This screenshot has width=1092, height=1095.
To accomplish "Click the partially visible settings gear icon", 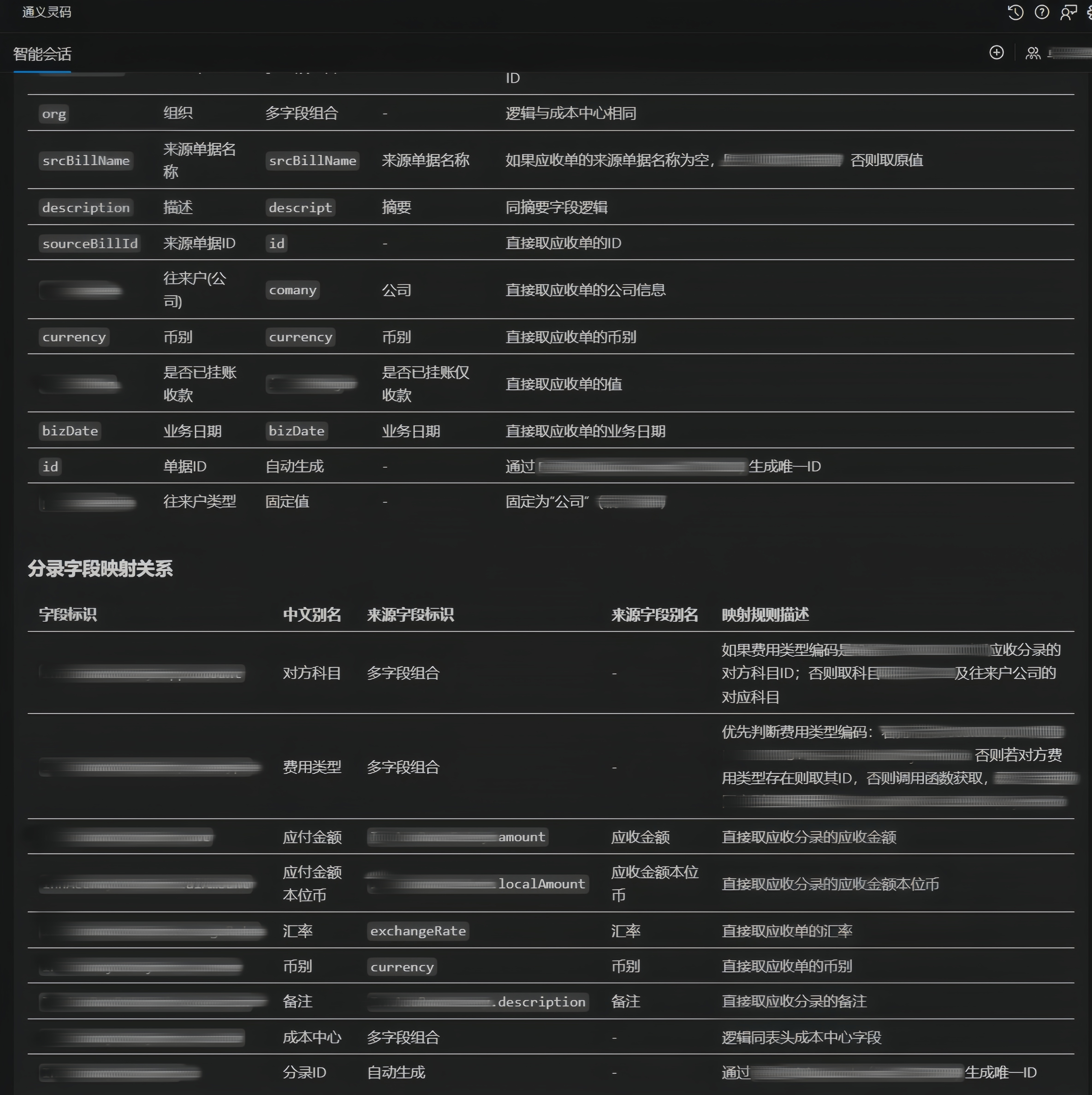I will (x=1089, y=12).
